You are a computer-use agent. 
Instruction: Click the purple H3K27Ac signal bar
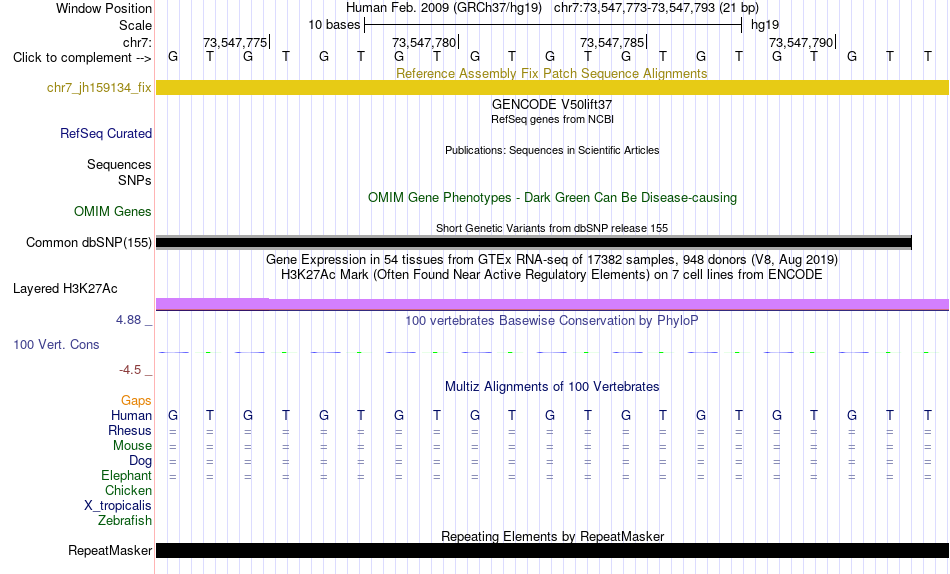[x=552, y=304]
